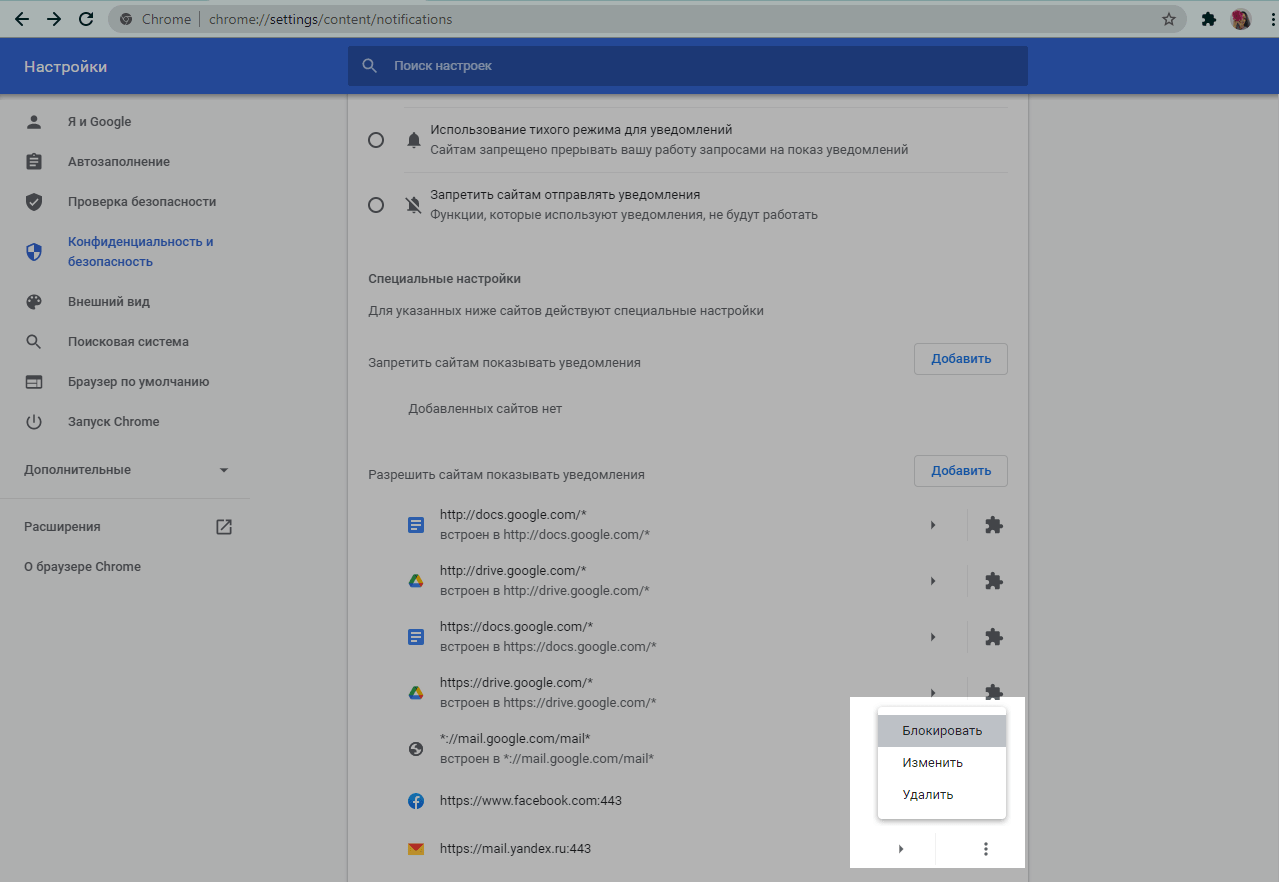Select the "https://www.facebook.com:443" entry text
Viewport: 1279px width, 882px height.
tap(531, 801)
